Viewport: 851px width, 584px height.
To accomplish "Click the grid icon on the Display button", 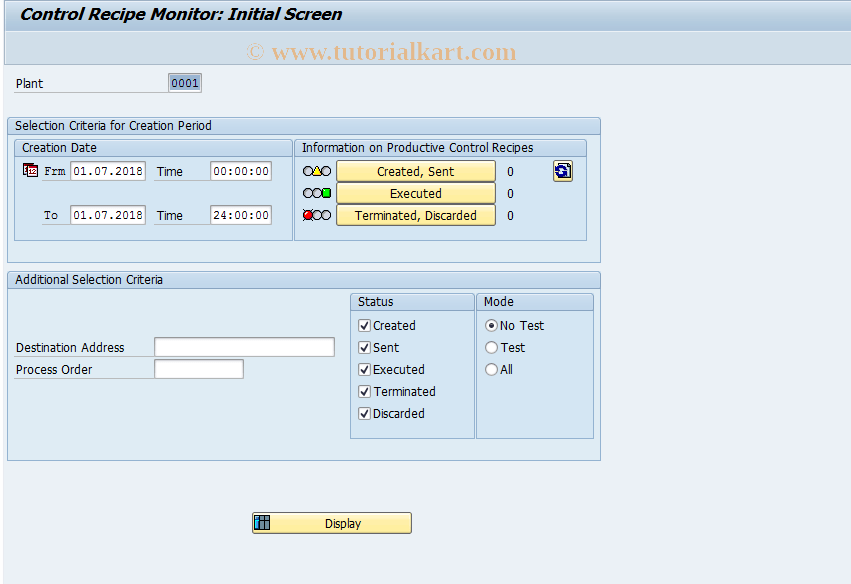I will click(261, 522).
